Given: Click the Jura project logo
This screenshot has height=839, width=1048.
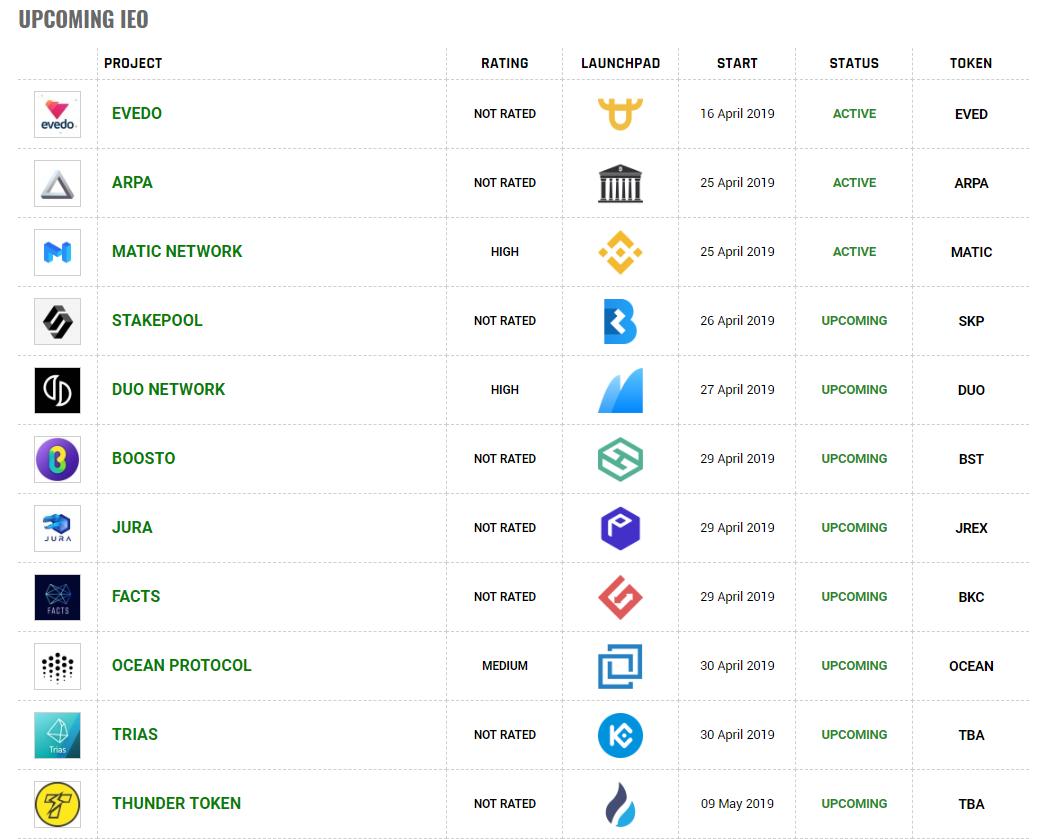Looking at the screenshot, I should 57,528.
